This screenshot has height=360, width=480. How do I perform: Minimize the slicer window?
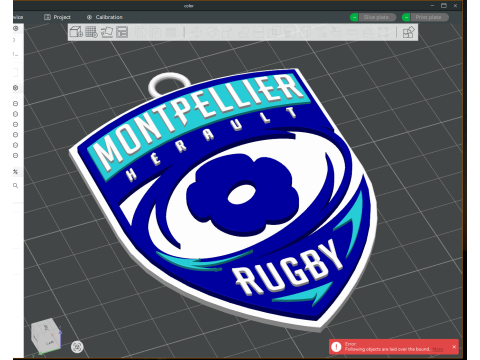tap(432, 5)
